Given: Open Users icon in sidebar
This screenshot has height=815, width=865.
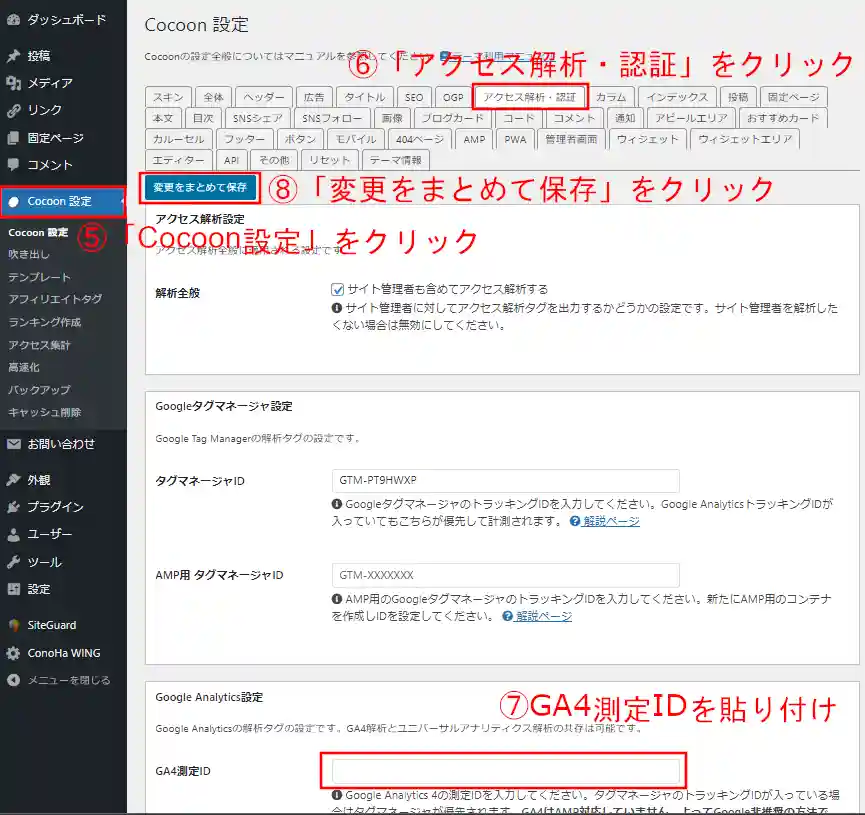Looking at the screenshot, I should 14,534.
